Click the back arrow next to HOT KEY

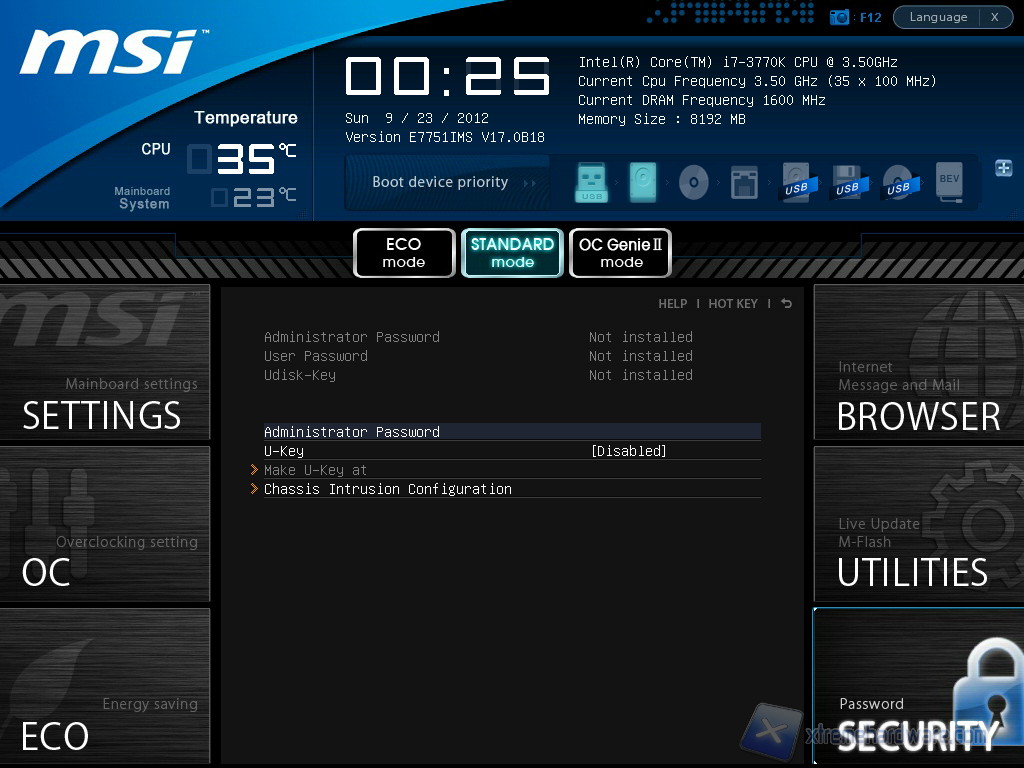(x=786, y=304)
